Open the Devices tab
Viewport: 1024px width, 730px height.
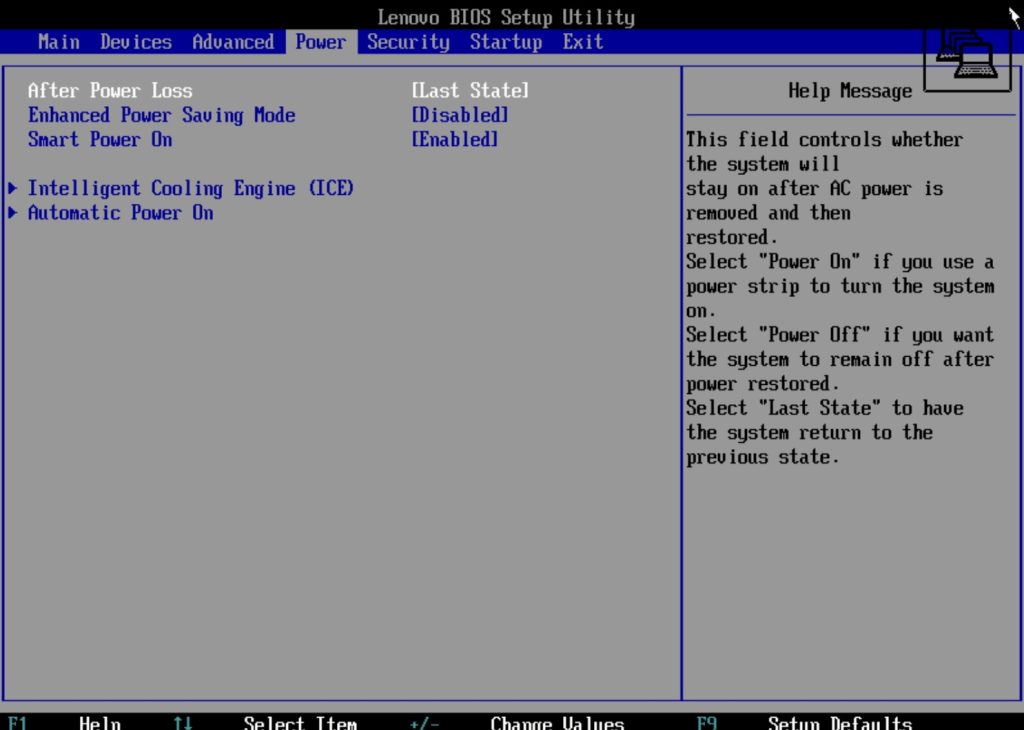(136, 42)
